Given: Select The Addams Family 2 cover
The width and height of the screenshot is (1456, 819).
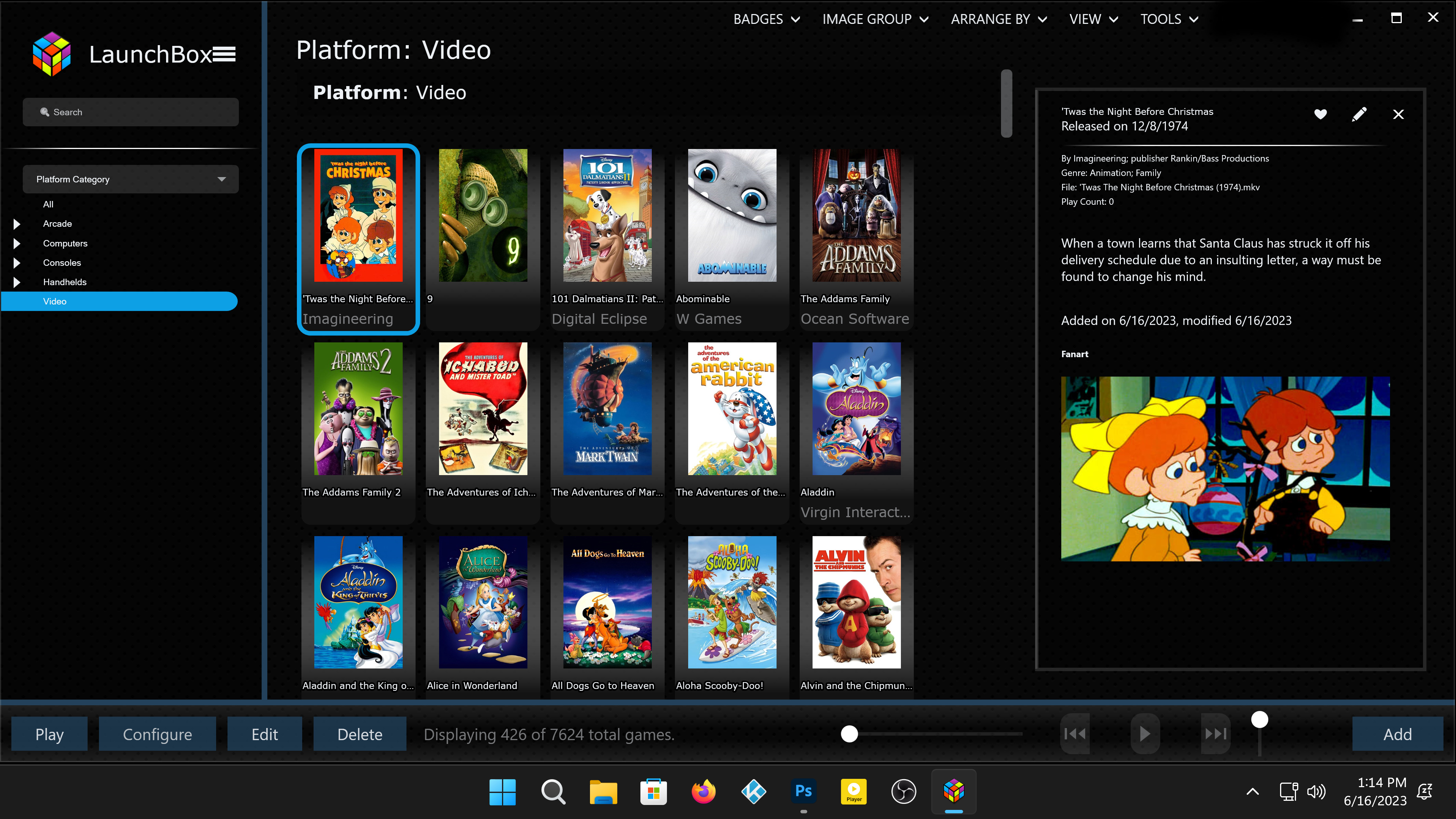Looking at the screenshot, I should [358, 409].
